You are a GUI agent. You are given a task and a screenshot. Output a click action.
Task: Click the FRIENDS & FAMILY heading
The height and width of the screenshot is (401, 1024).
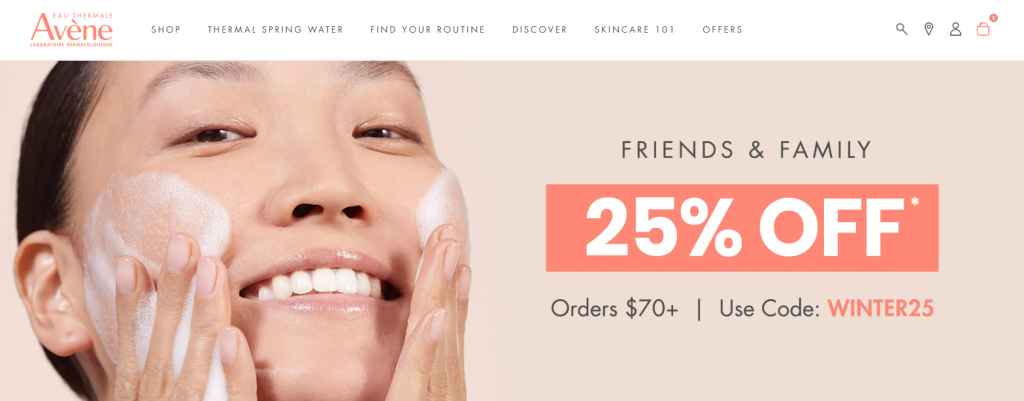click(746, 150)
